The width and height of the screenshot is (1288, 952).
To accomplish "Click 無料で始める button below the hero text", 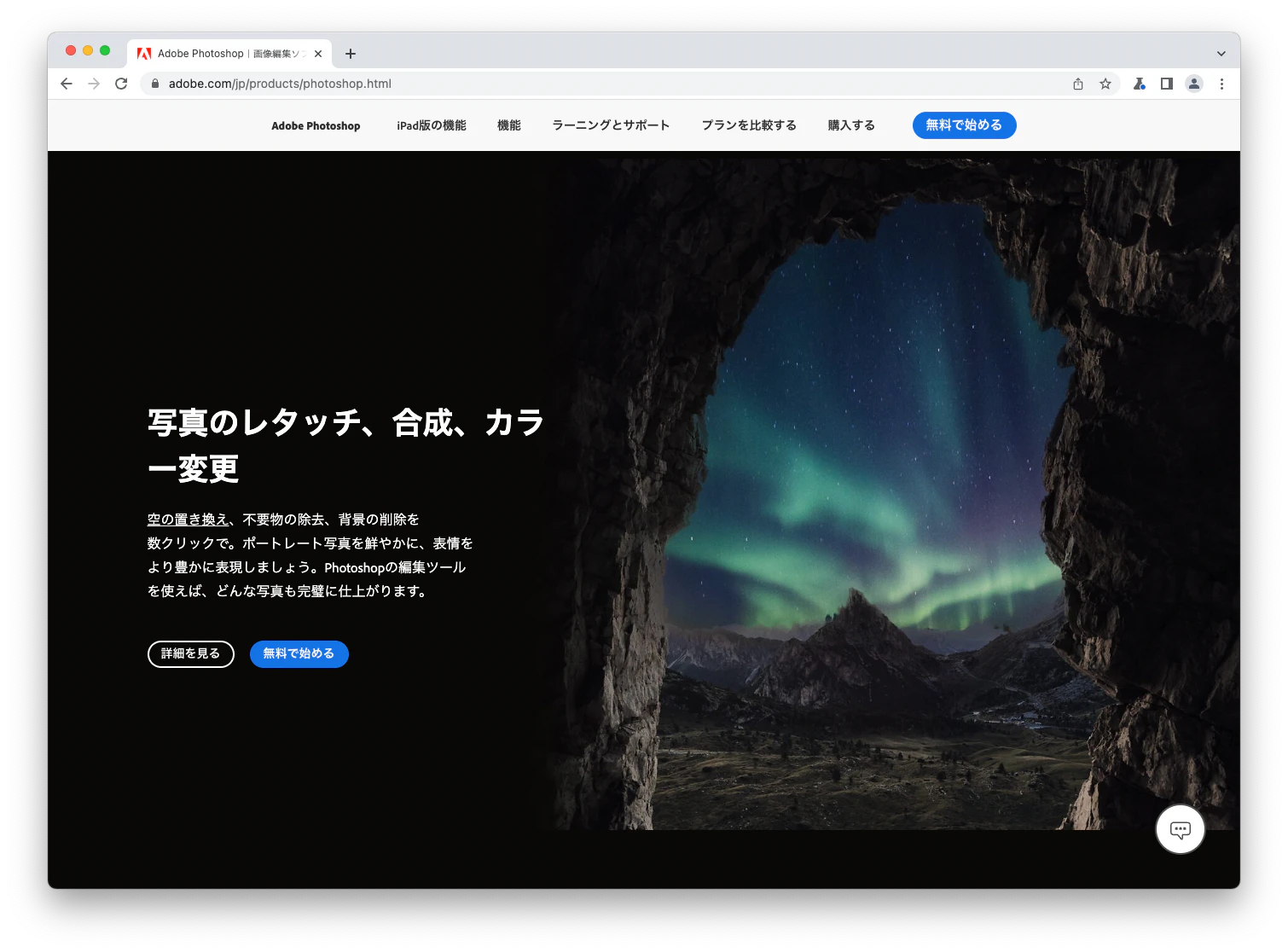I will (299, 654).
